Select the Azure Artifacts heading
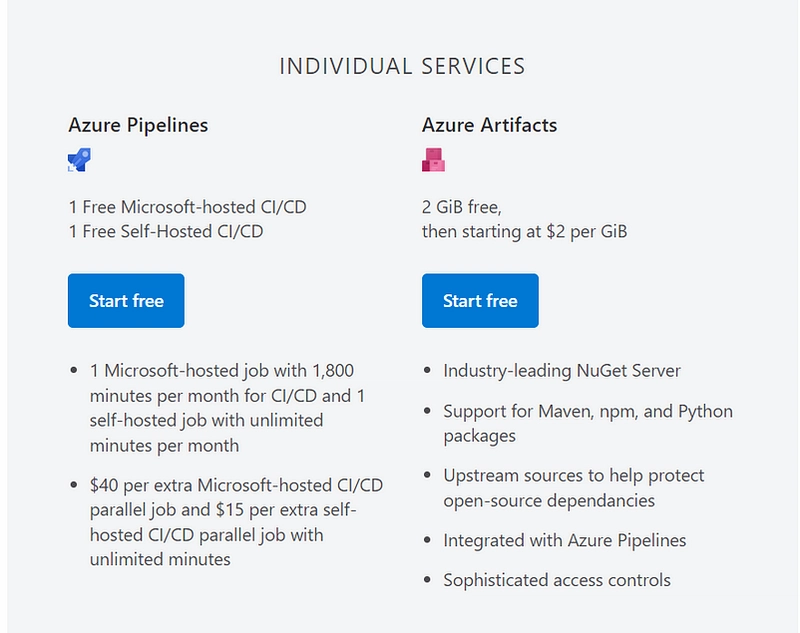This screenshot has width=800, height=633. (489, 125)
